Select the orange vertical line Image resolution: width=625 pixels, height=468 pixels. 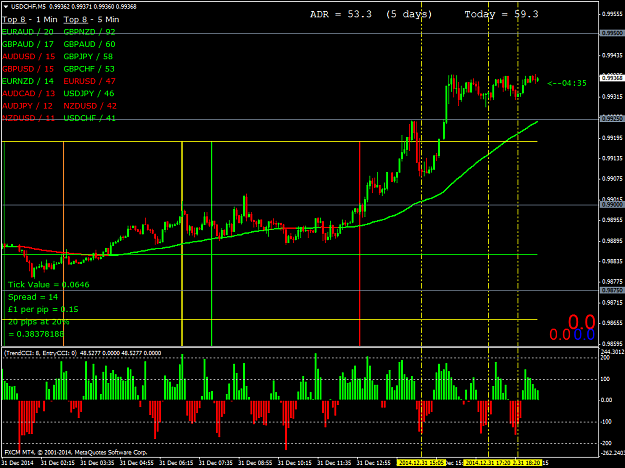coord(63,243)
